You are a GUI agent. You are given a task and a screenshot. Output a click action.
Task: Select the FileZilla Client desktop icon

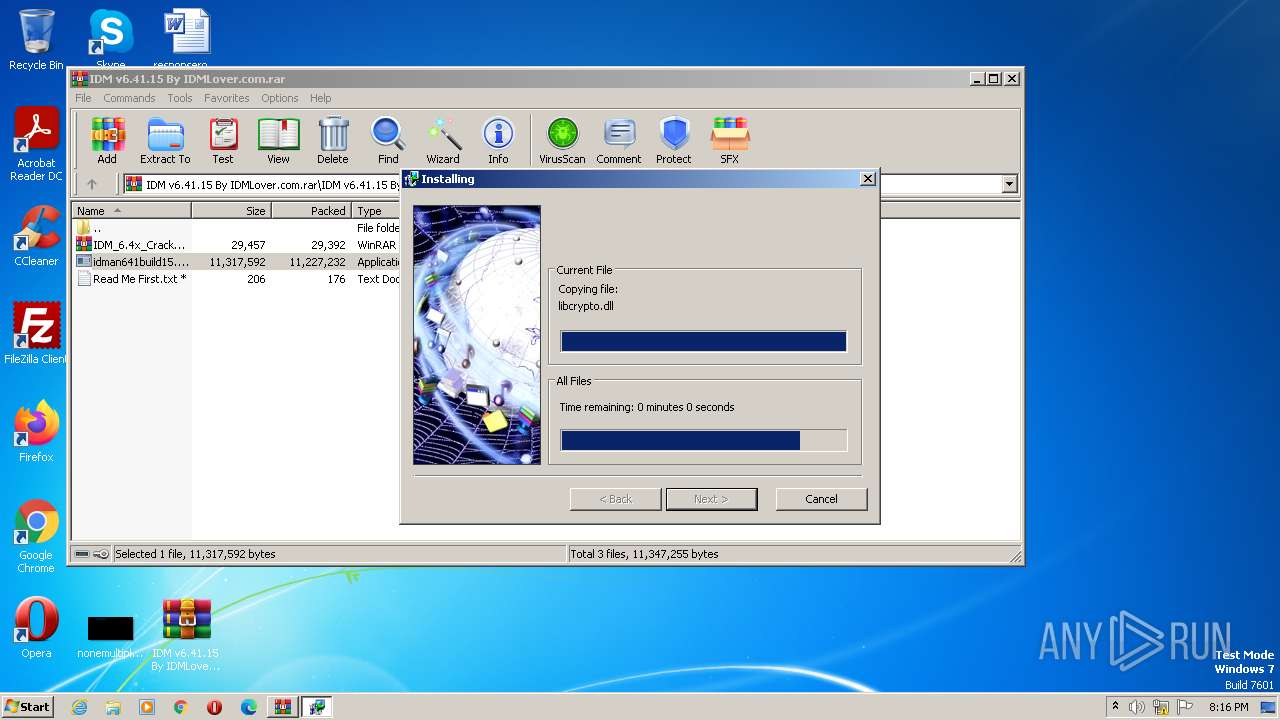36,334
